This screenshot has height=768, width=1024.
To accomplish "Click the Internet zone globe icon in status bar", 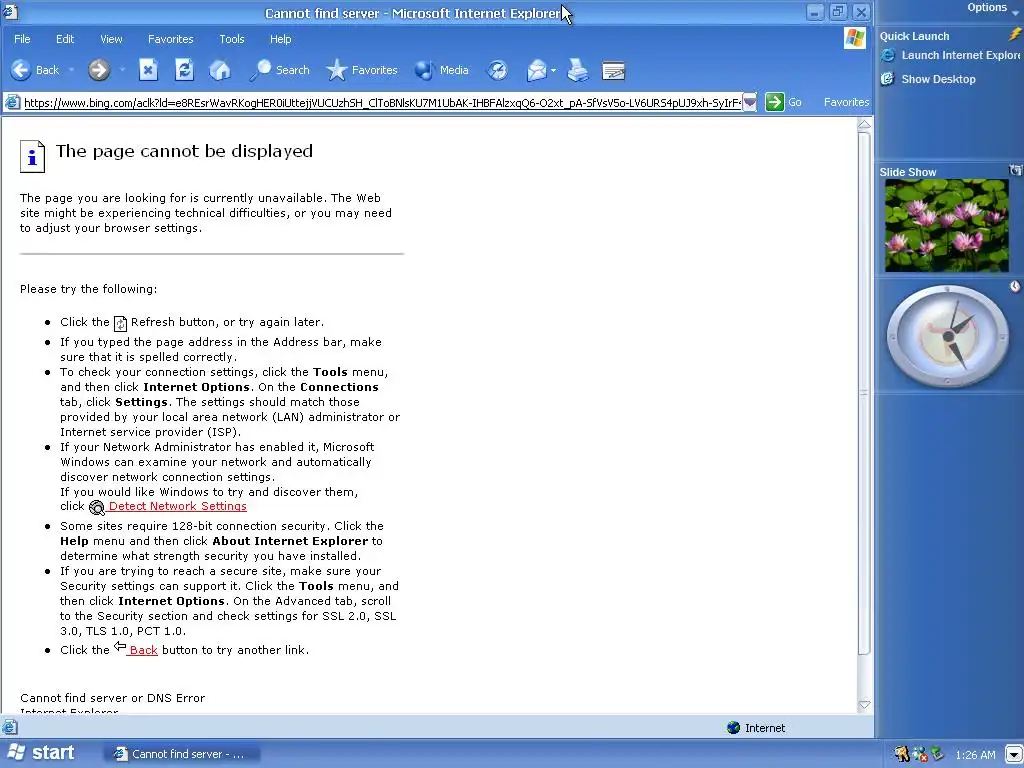I will coord(733,728).
